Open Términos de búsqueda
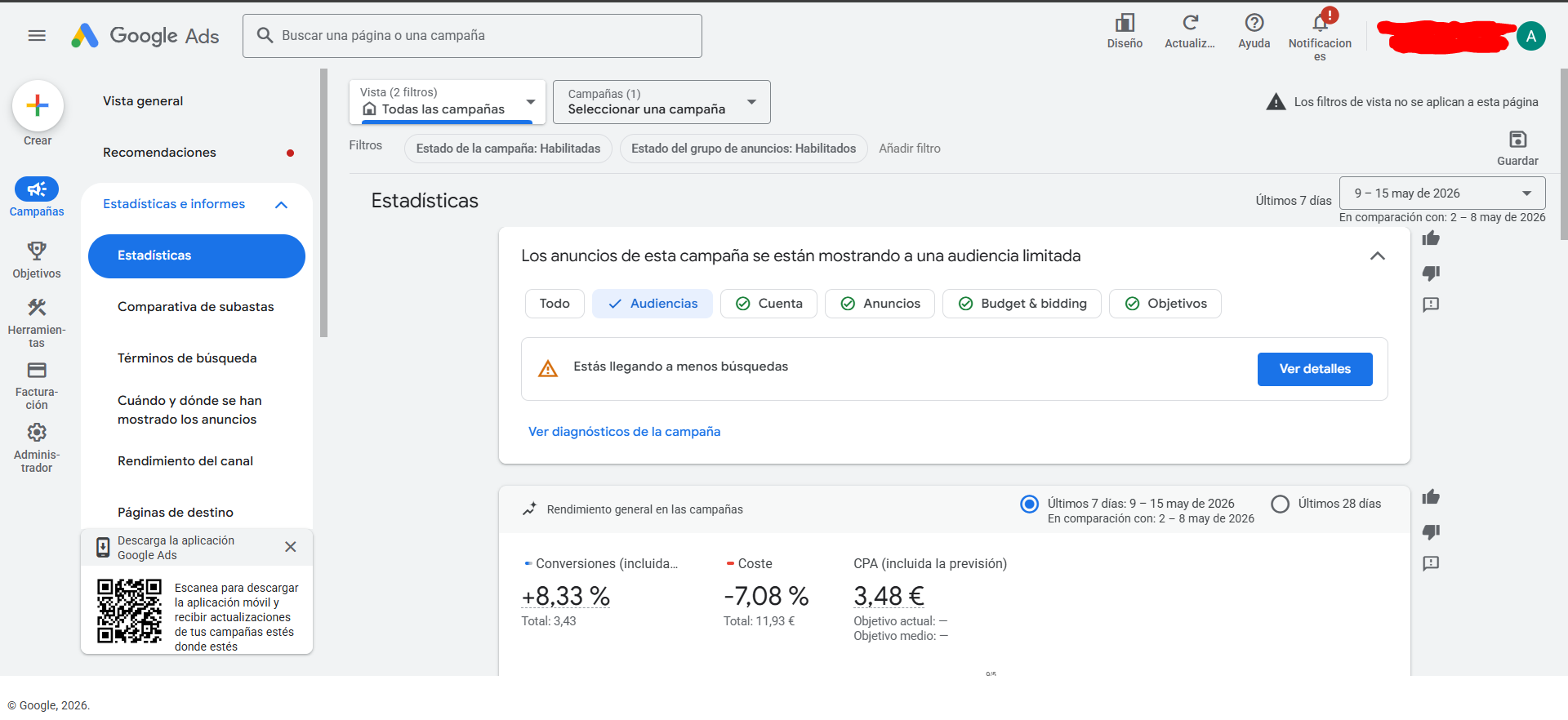The image size is (1568, 720). tap(187, 358)
